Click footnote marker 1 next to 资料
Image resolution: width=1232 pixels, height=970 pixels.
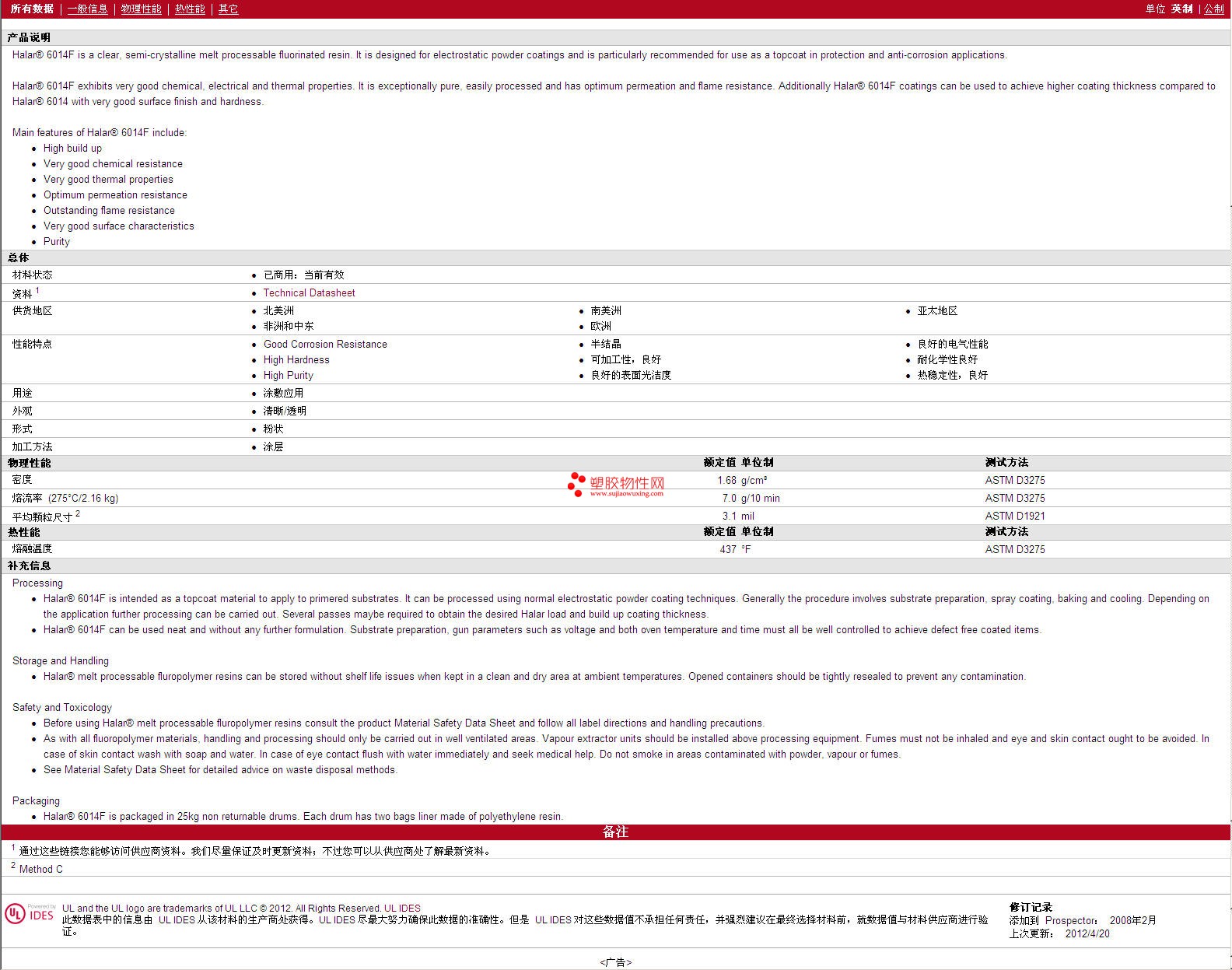click(37, 290)
